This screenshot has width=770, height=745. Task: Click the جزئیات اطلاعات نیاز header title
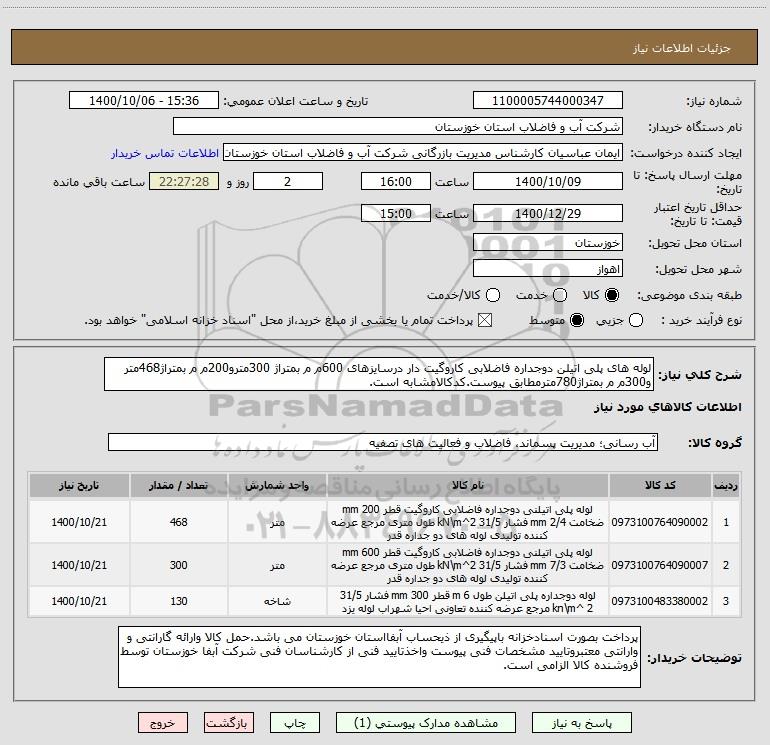[682, 48]
